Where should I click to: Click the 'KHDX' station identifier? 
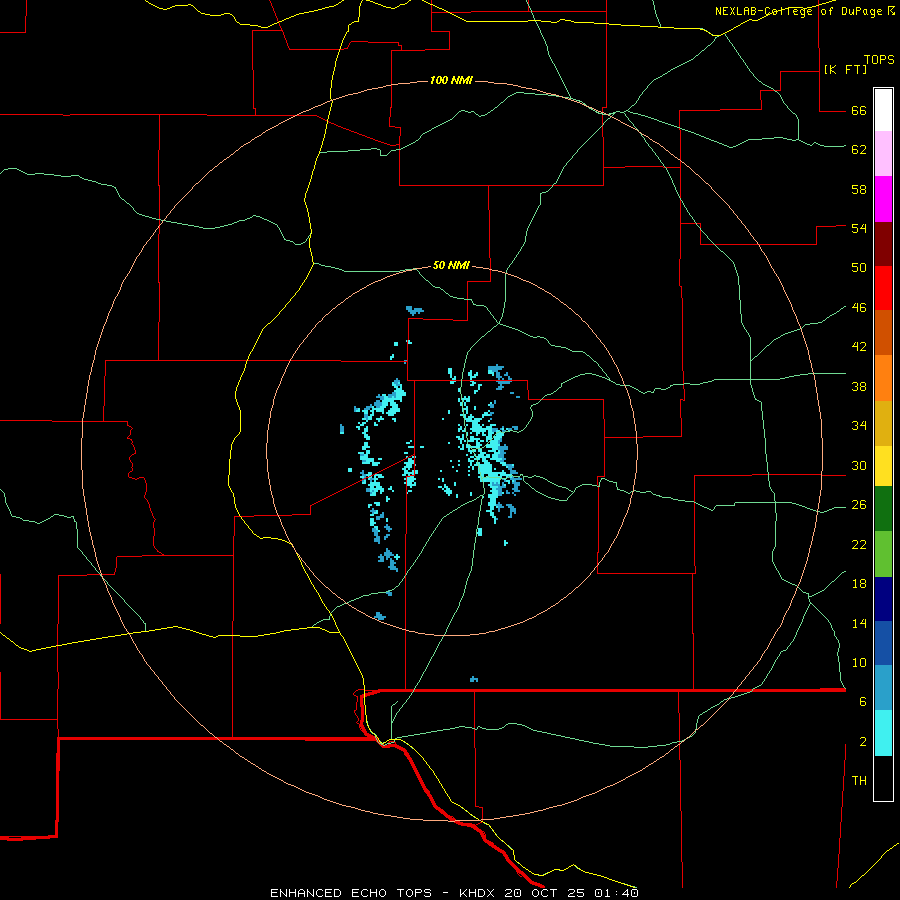[479, 893]
